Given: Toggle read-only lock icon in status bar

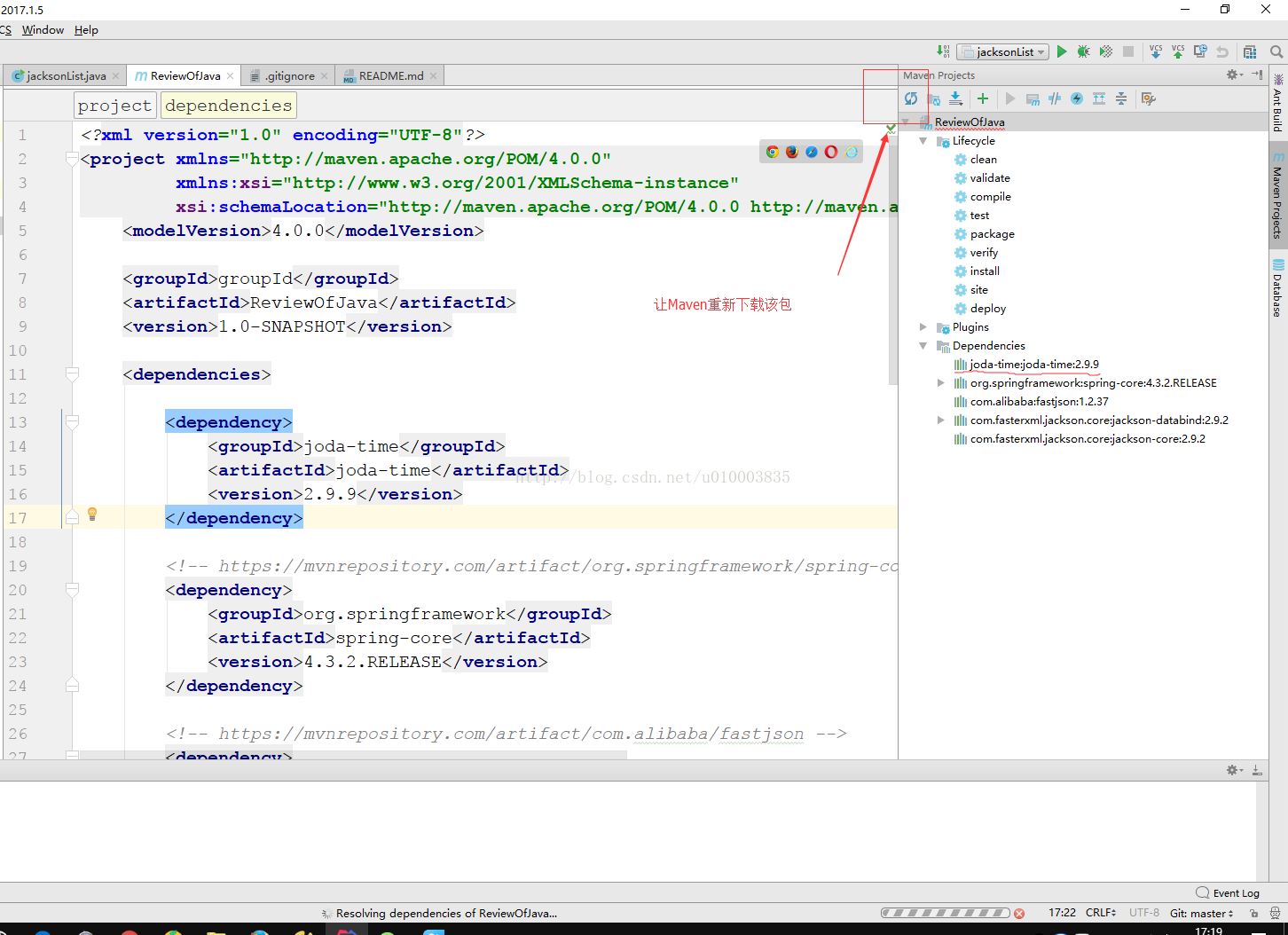Looking at the screenshot, I should click(x=1253, y=913).
